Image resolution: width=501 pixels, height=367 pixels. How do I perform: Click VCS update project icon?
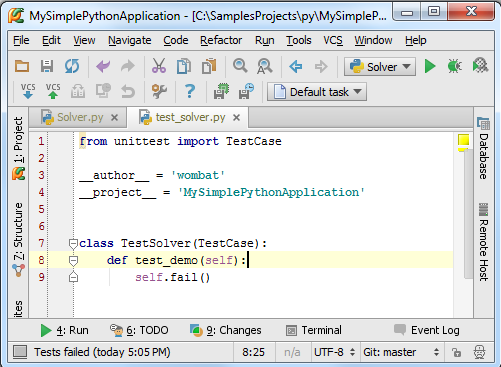(28, 91)
